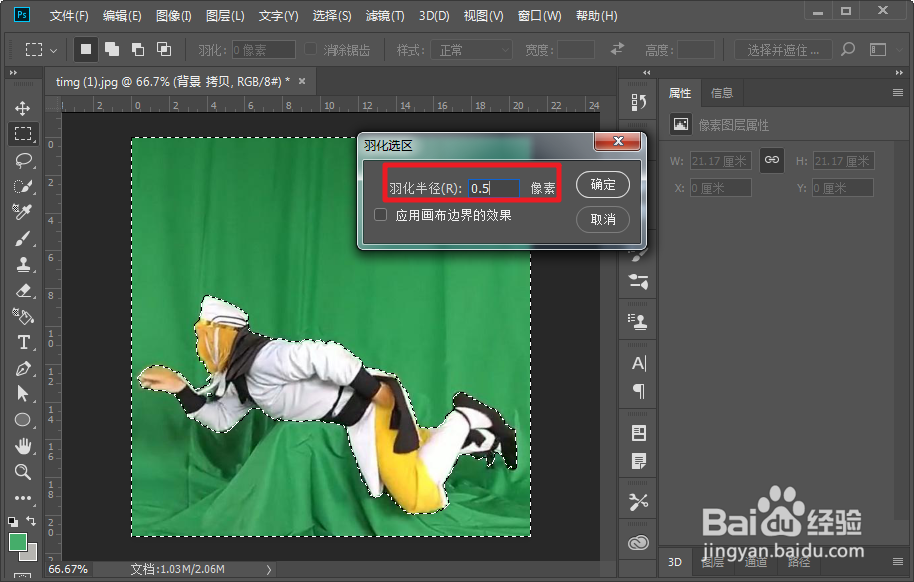The height and width of the screenshot is (582, 914).
Task: Select the Hand tool
Action: (23, 446)
